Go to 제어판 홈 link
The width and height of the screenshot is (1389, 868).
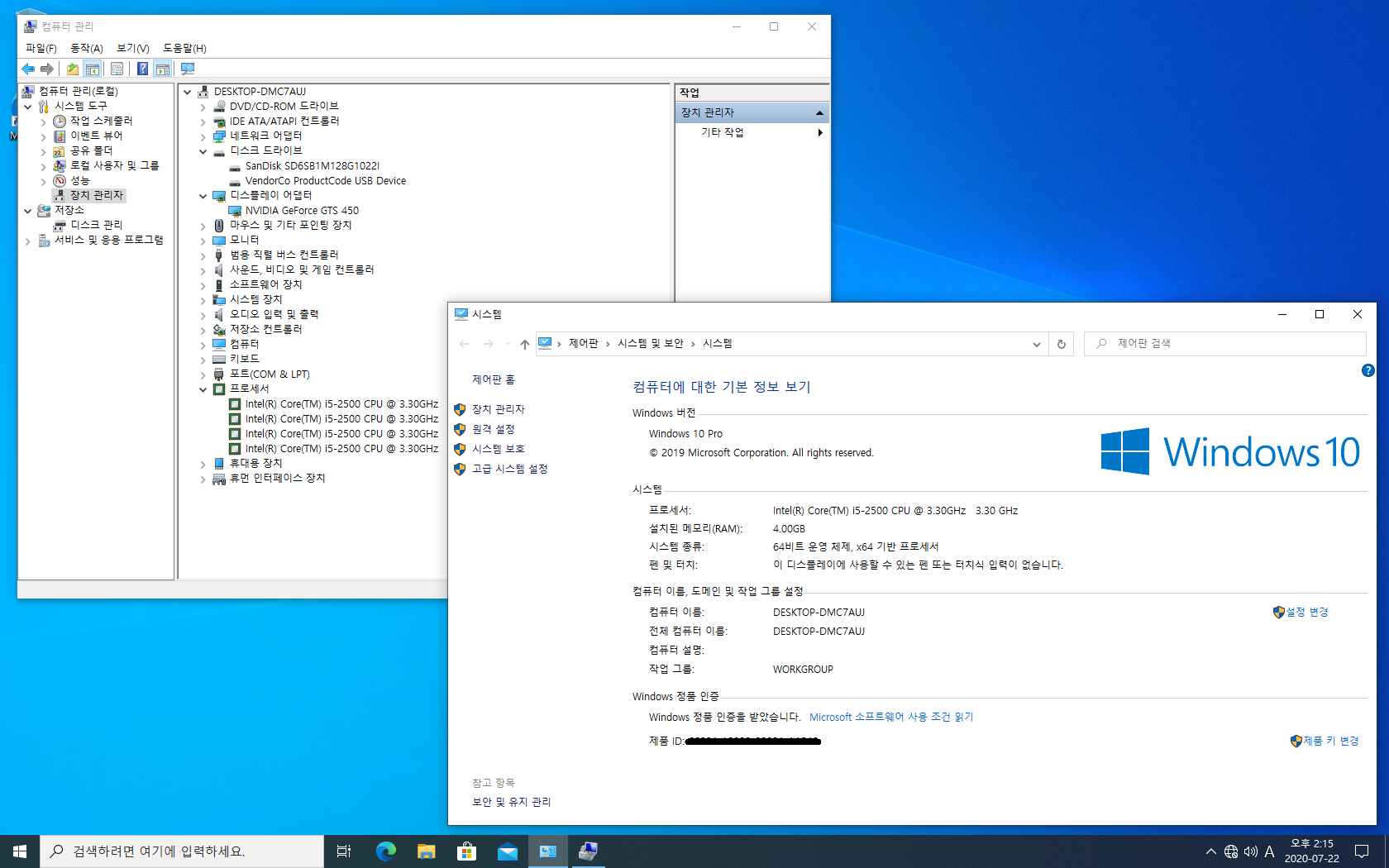[494, 379]
